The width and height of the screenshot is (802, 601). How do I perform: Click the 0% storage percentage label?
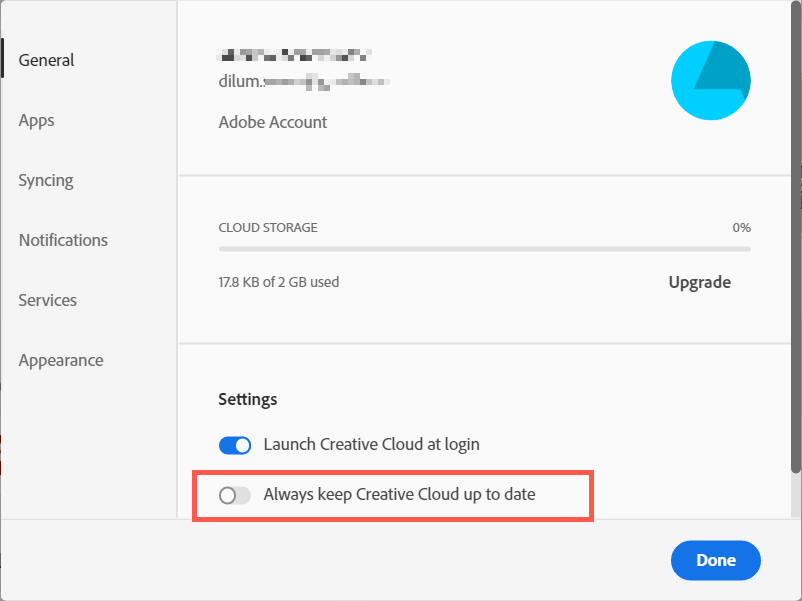[741, 228]
